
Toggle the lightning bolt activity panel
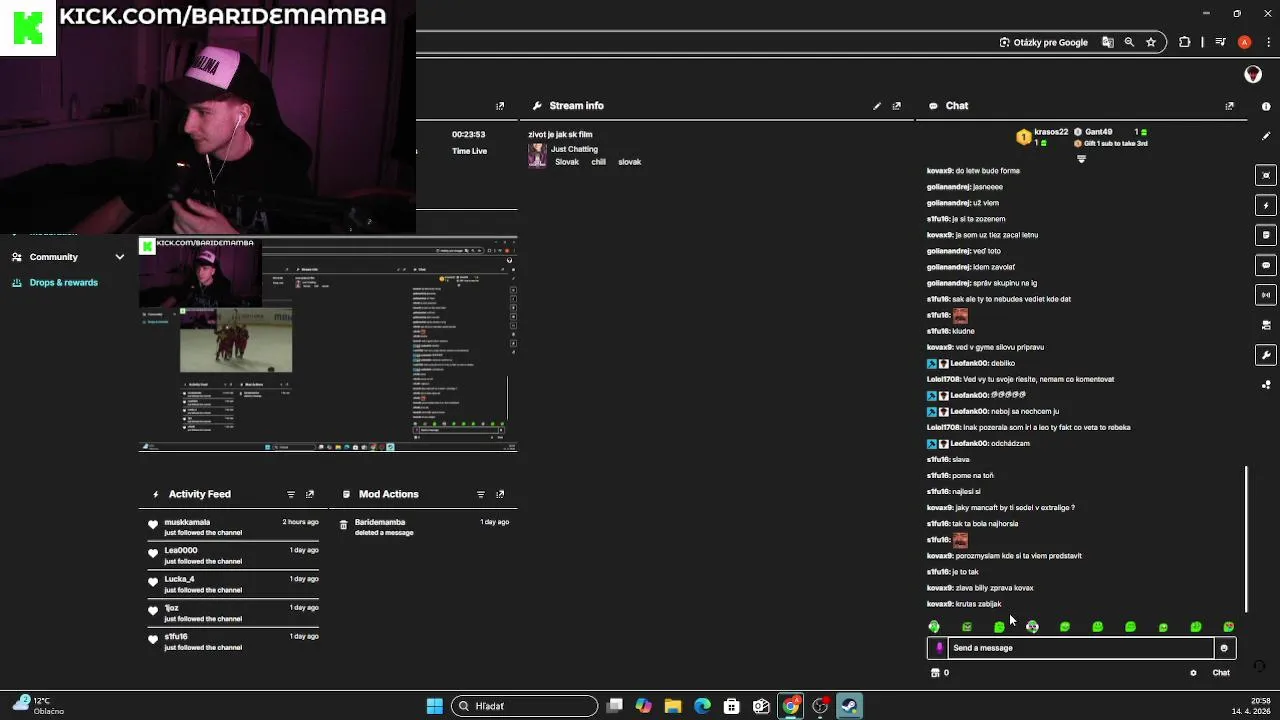click(1266, 205)
